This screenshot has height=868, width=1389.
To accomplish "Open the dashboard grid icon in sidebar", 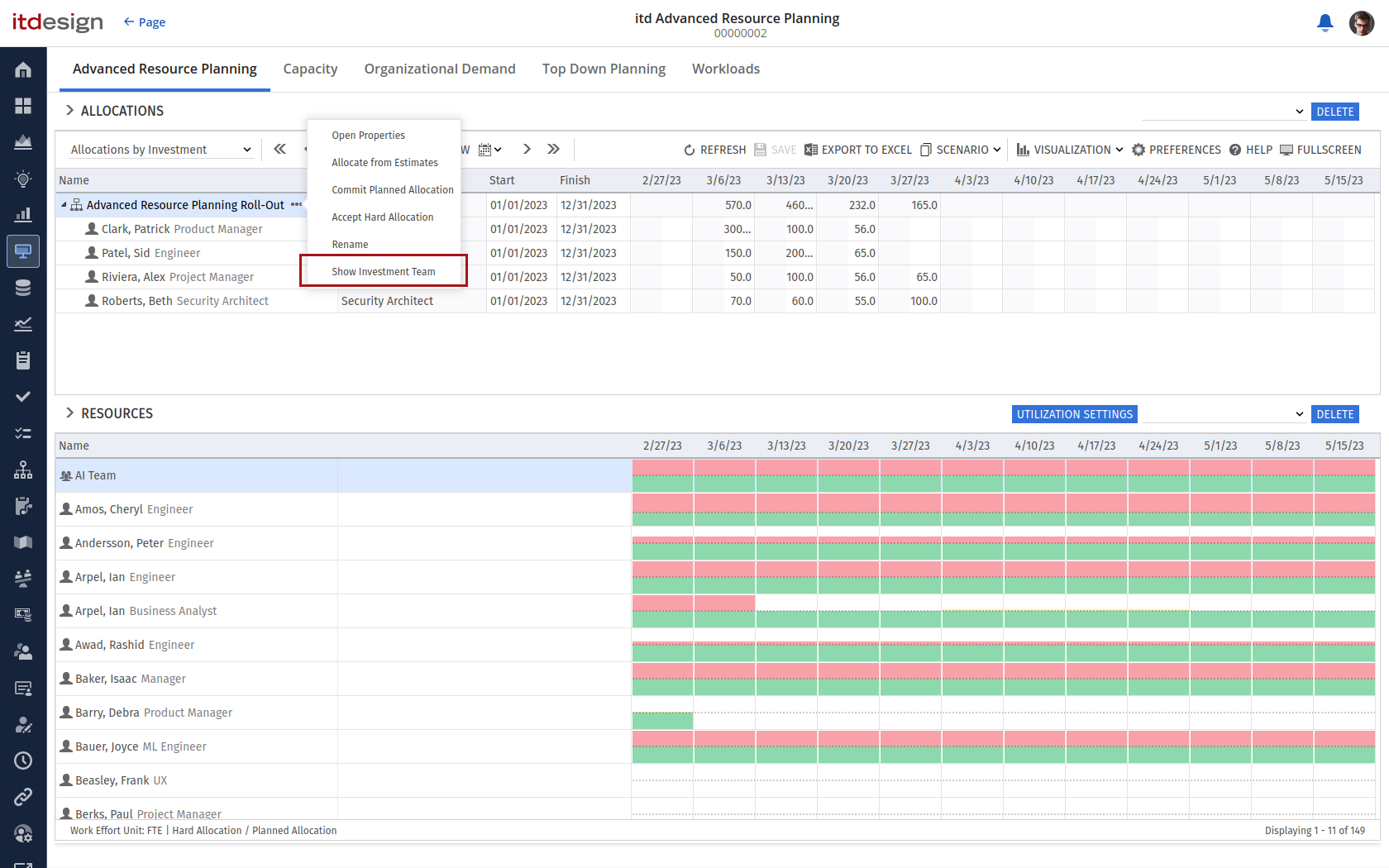I will 23,106.
